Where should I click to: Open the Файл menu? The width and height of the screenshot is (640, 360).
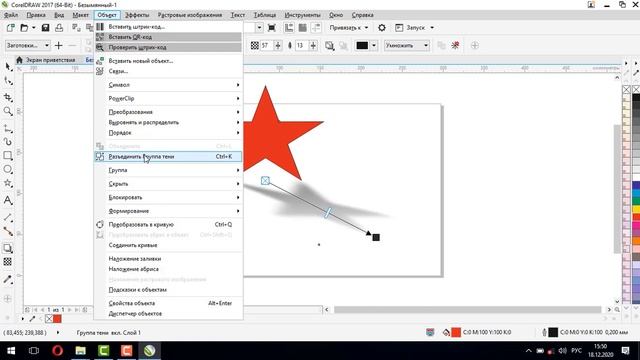(11, 15)
